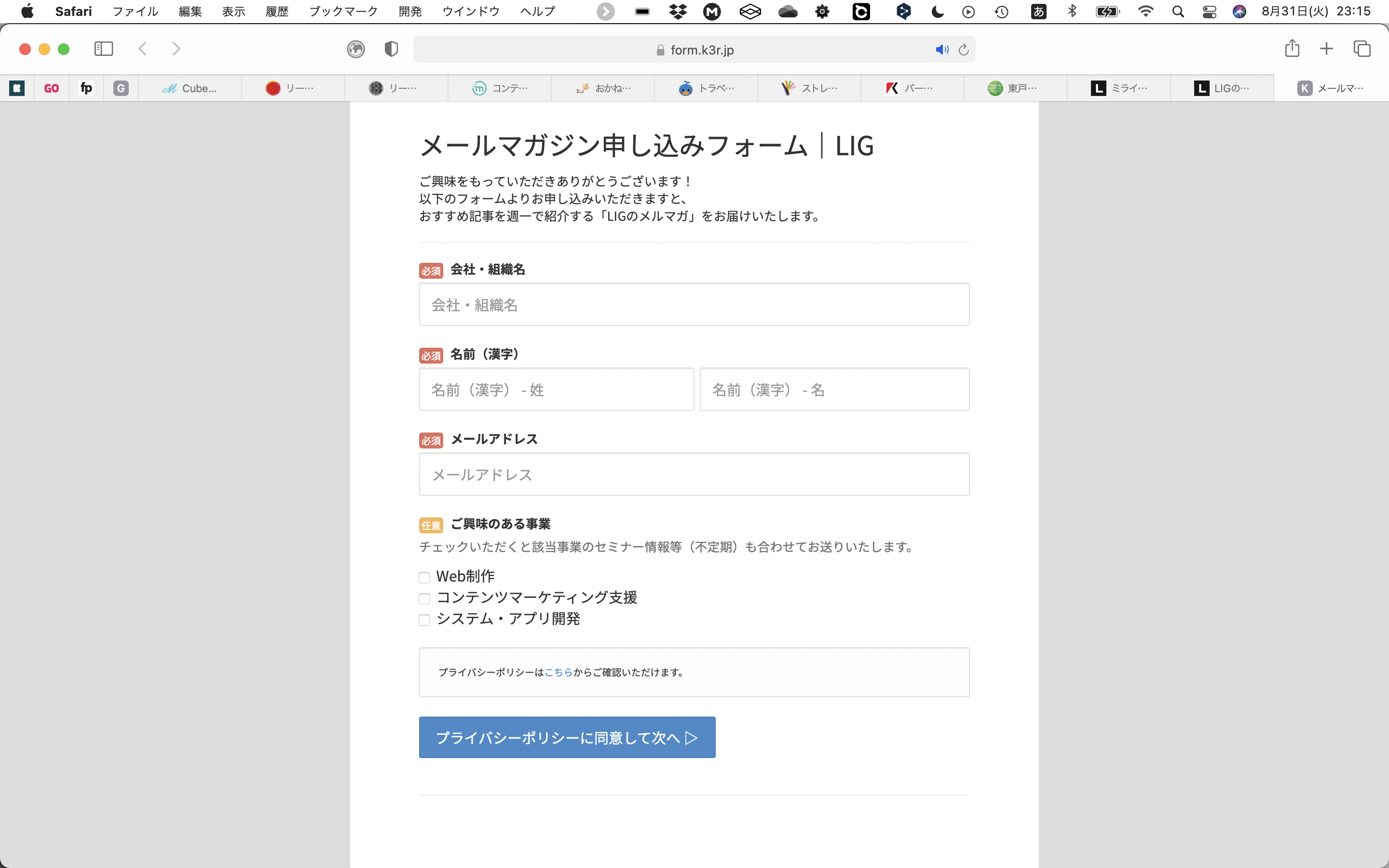This screenshot has height=868, width=1389.
Task: Click the battery status icon
Action: coord(1107,12)
